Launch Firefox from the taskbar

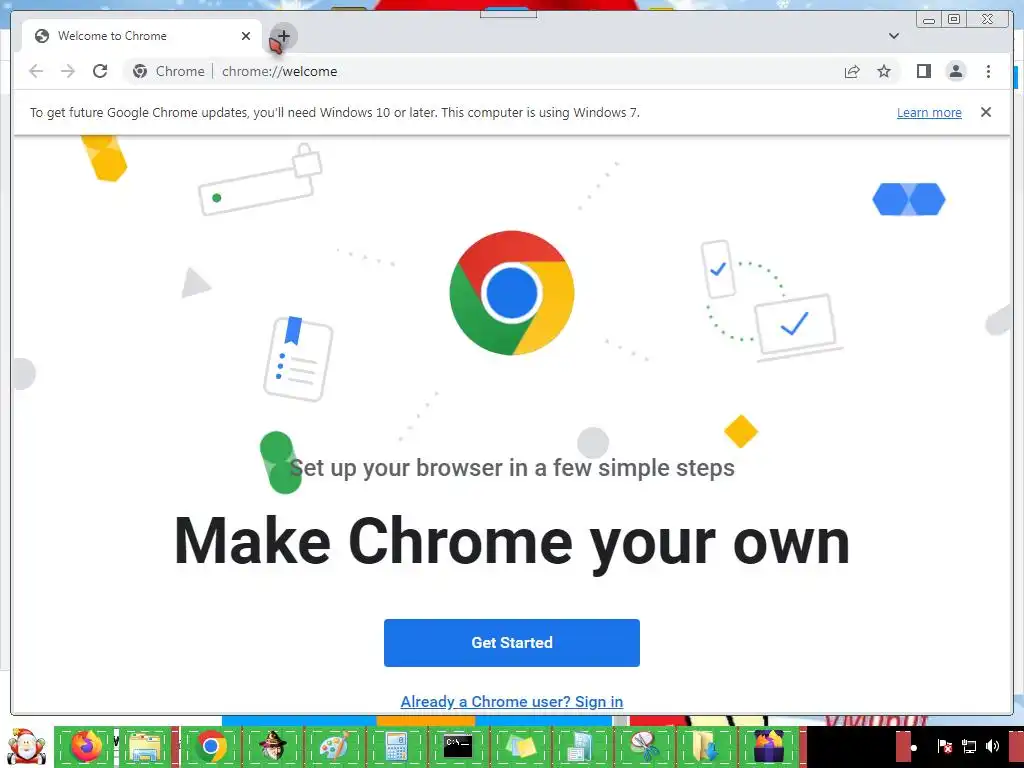click(x=86, y=746)
